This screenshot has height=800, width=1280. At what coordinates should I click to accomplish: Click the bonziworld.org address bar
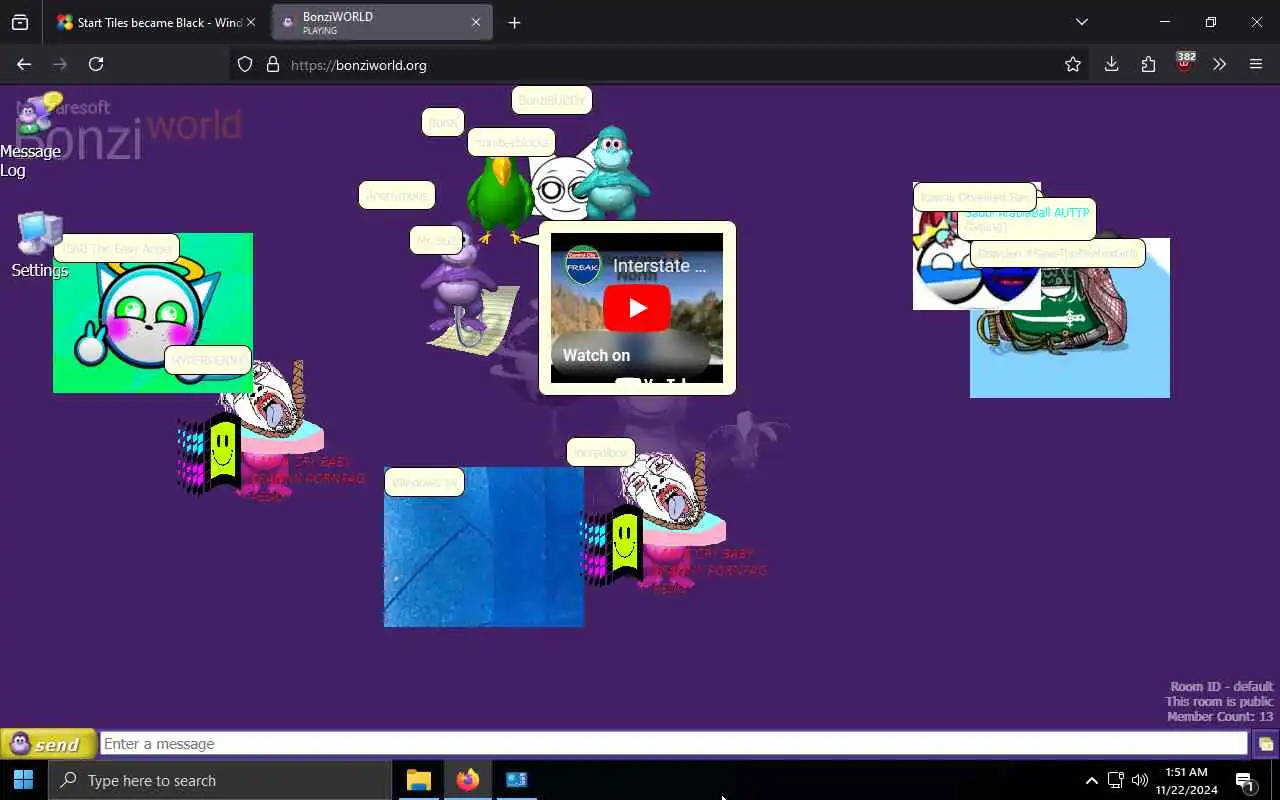[660, 64]
